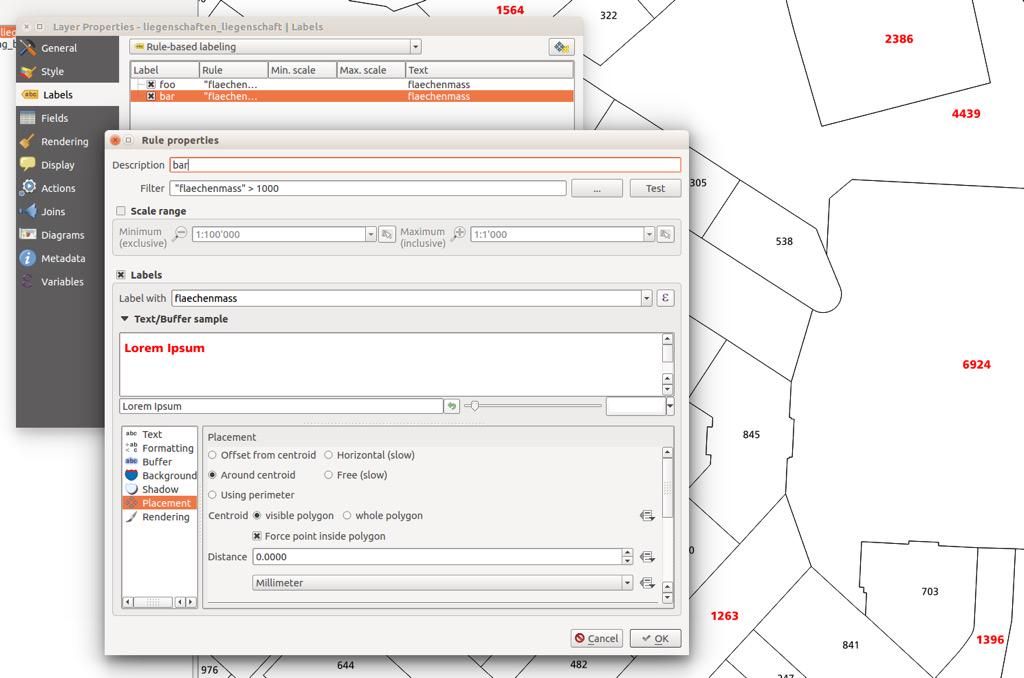
Task: Click Cancel in Rule properties
Action: pyautogui.click(x=597, y=638)
